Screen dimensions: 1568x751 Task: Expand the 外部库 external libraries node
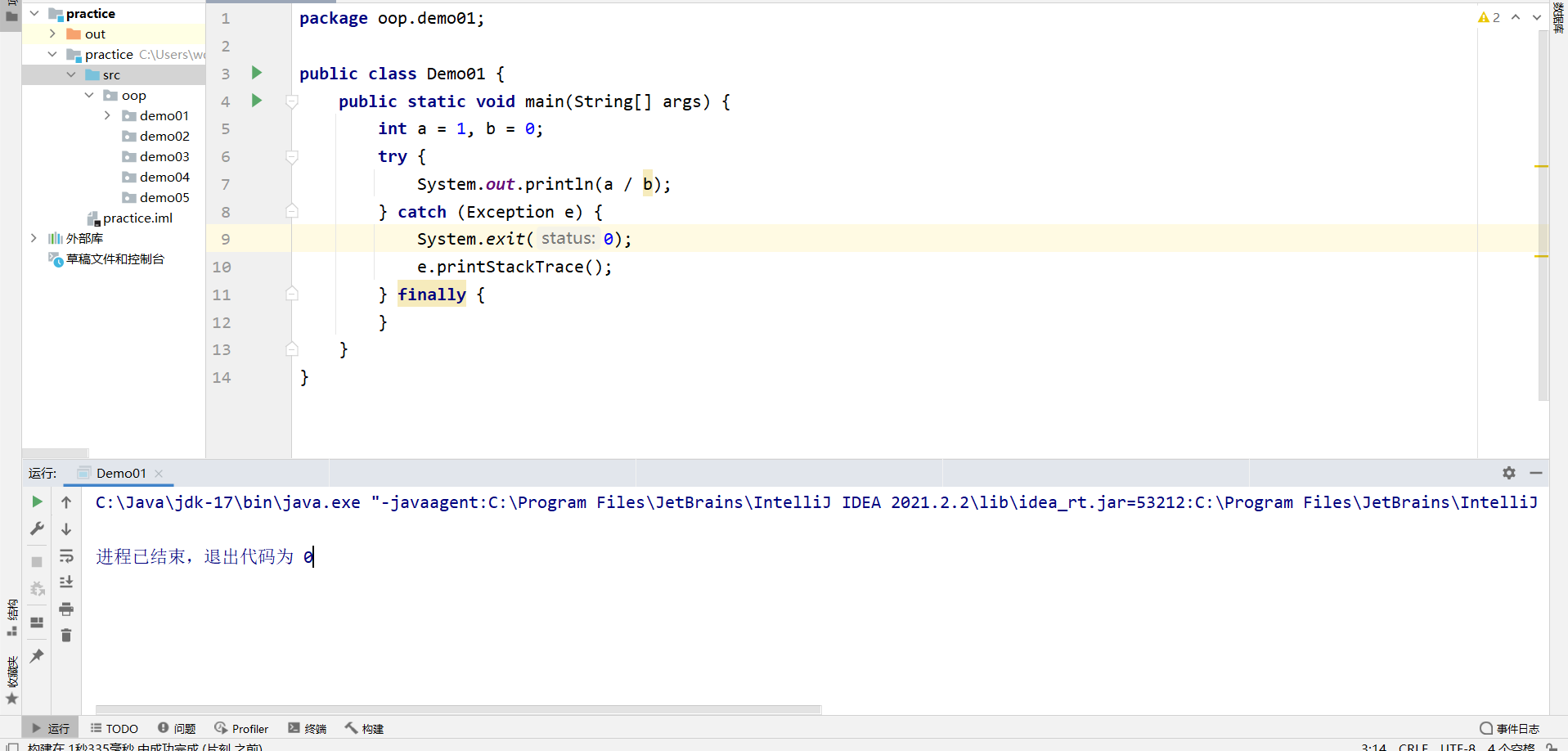(x=34, y=238)
